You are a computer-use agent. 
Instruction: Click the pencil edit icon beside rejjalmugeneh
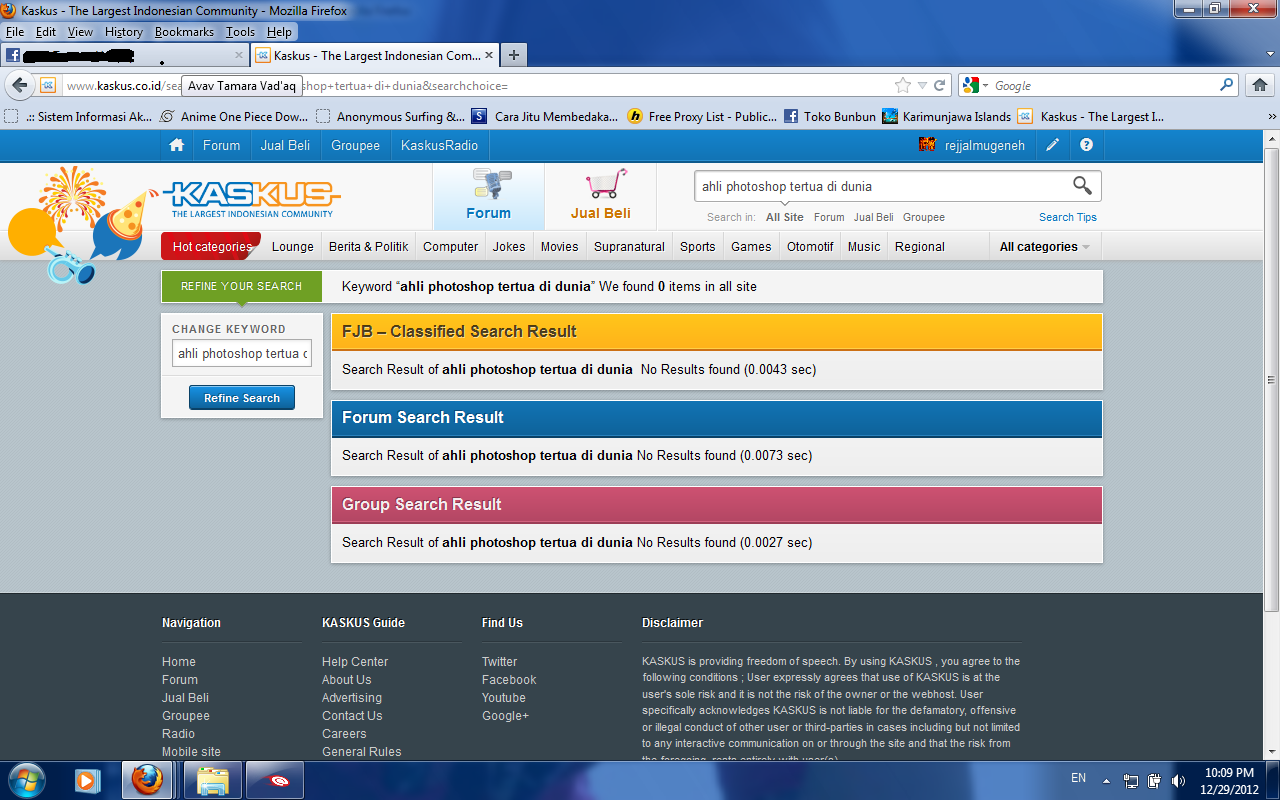pos(1052,145)
